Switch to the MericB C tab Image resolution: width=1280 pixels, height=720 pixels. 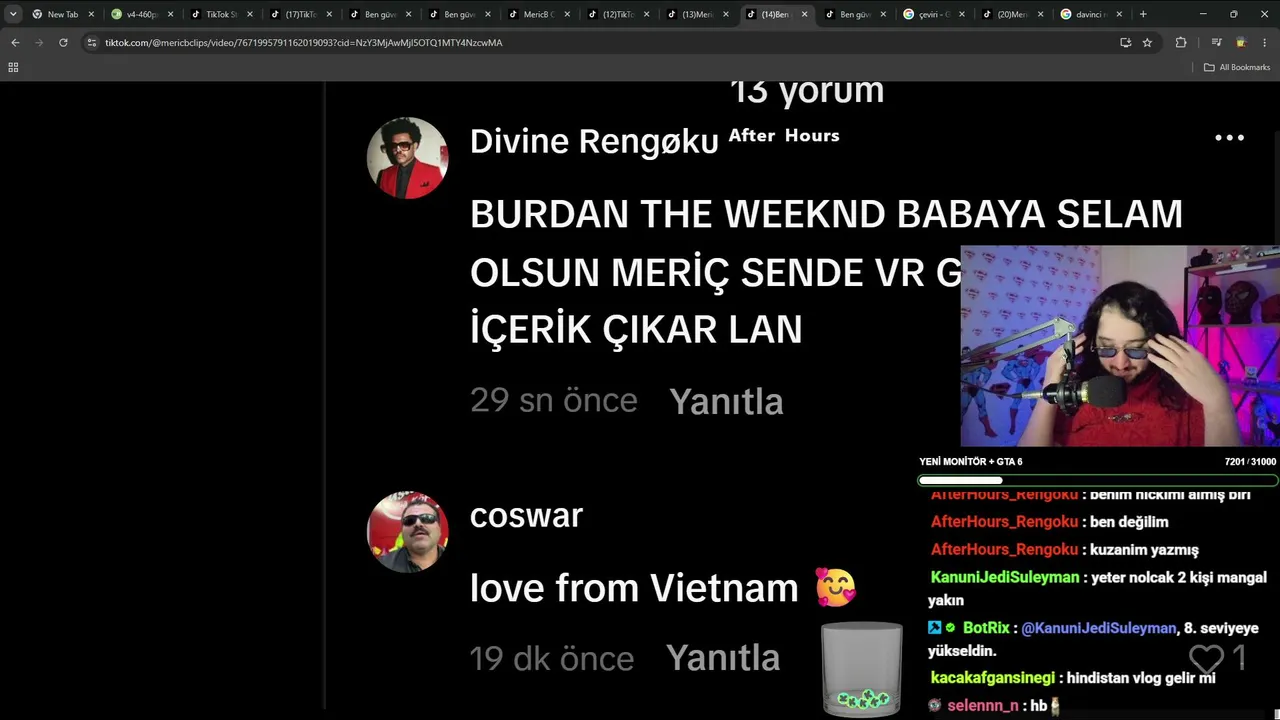tap(538, 14)
